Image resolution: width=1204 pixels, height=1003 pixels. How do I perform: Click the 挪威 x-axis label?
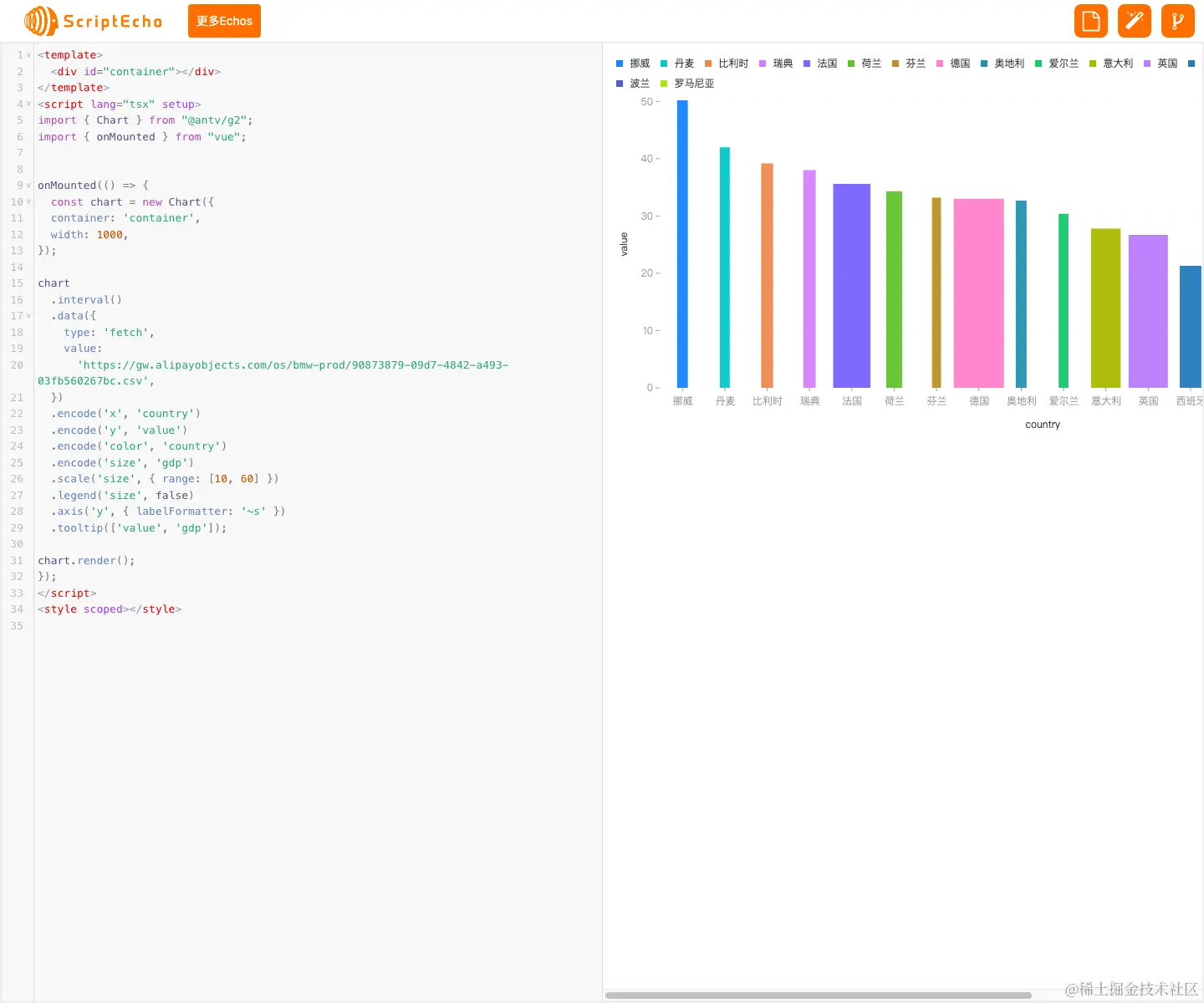click(683, 401)
